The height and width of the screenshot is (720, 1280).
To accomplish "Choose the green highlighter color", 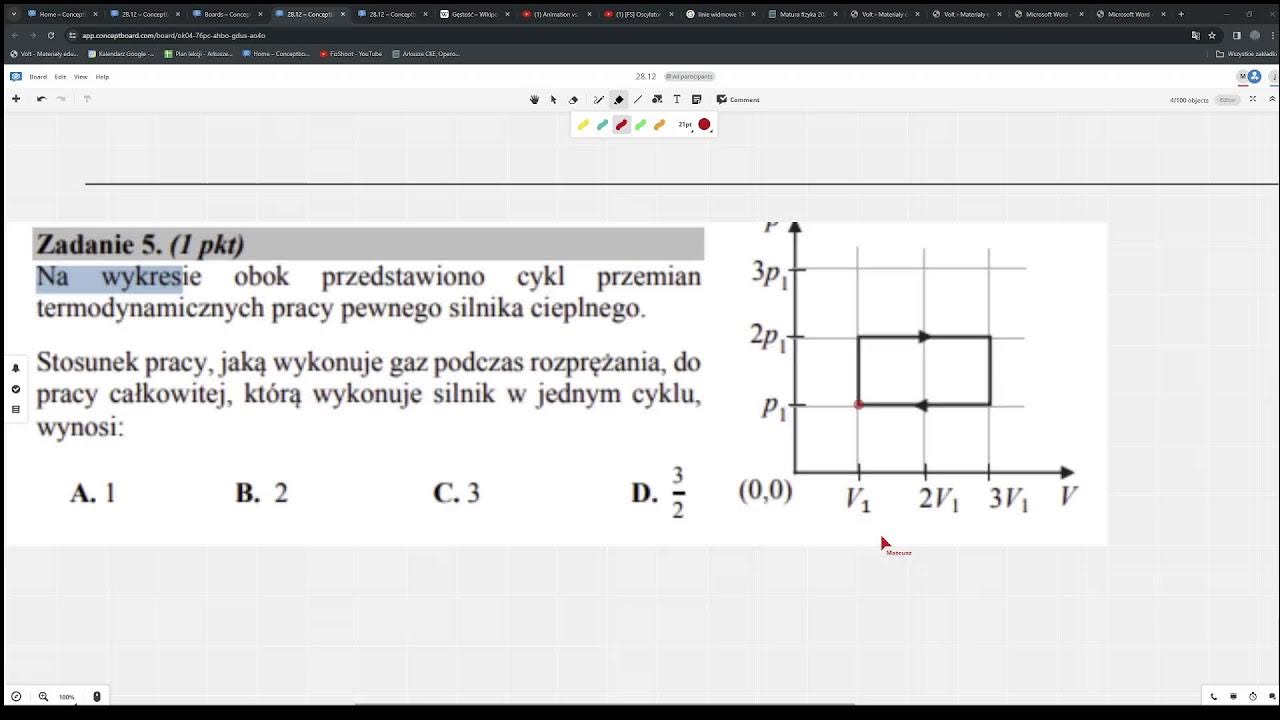I will coord(640,125).
